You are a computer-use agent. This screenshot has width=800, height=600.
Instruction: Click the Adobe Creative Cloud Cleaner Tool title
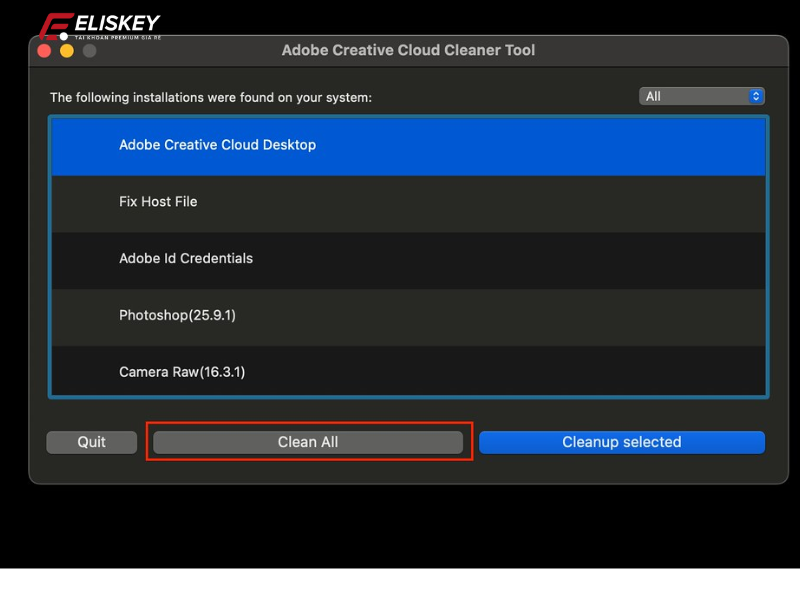coord(408,50)
